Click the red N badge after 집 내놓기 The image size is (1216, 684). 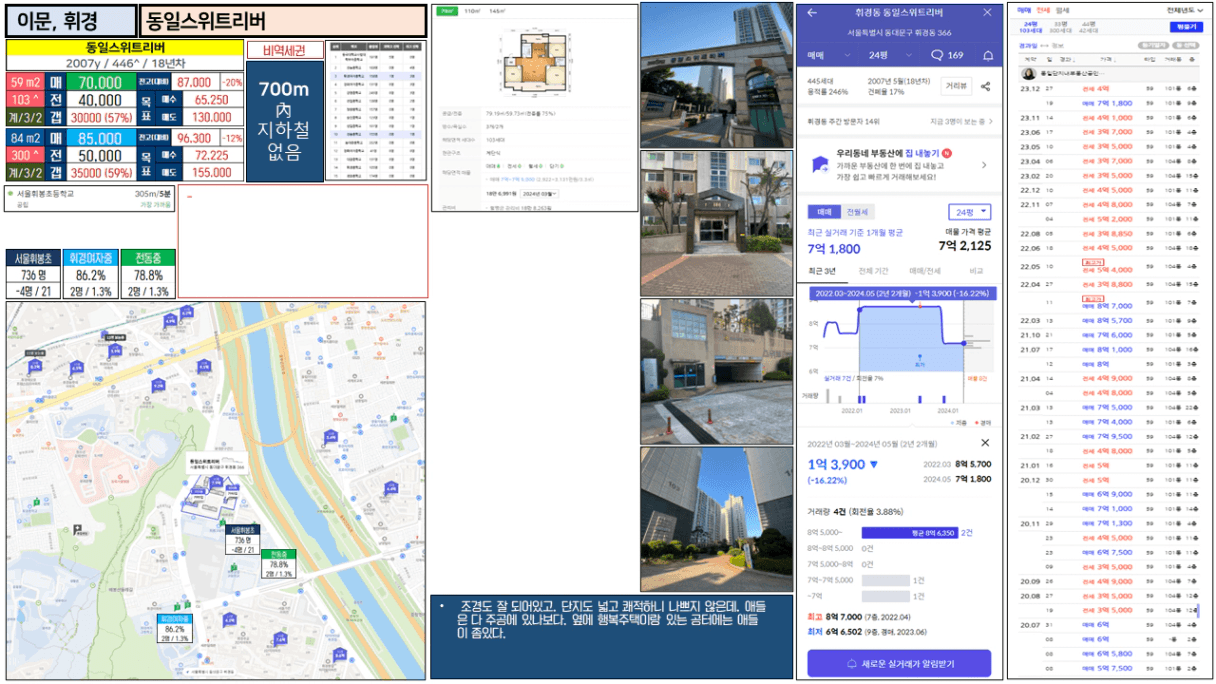point(946,154)
